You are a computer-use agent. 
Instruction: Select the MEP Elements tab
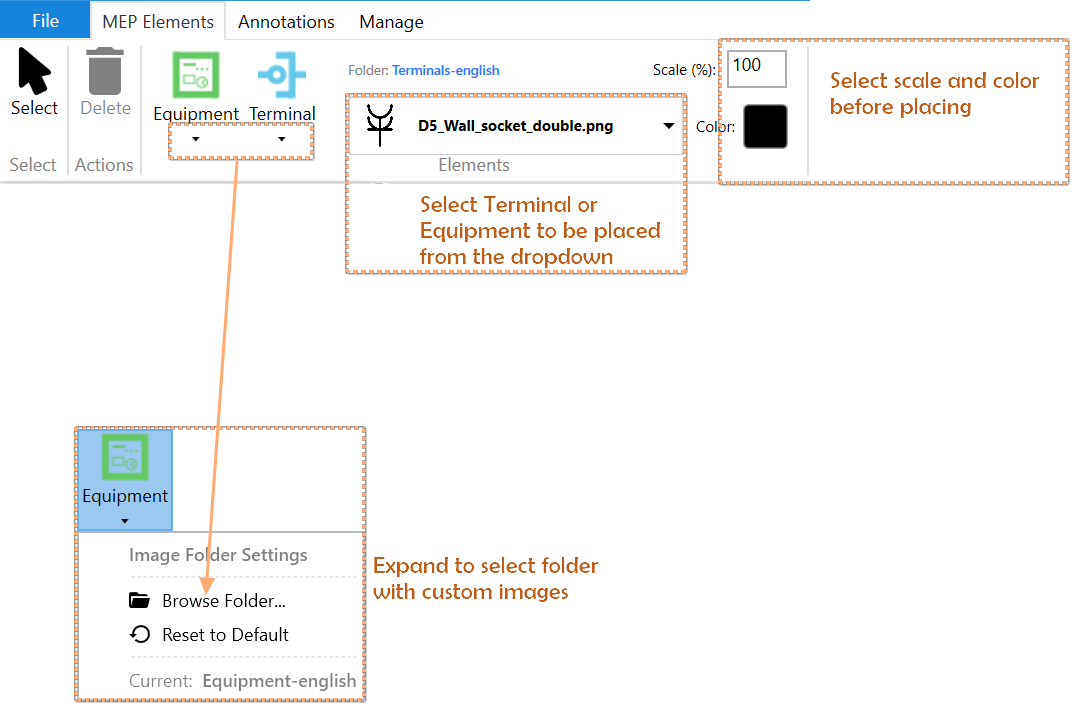click(158, 22)
